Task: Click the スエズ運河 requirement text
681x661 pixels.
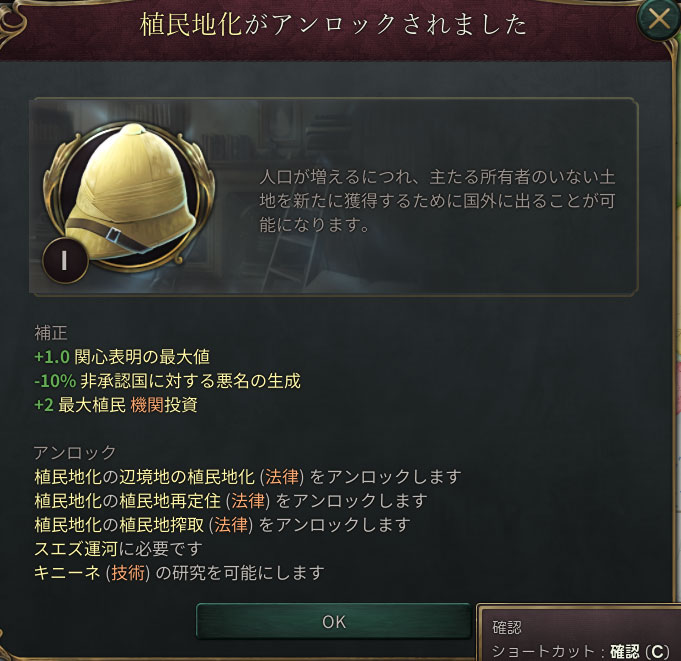Action: point(76,549)
